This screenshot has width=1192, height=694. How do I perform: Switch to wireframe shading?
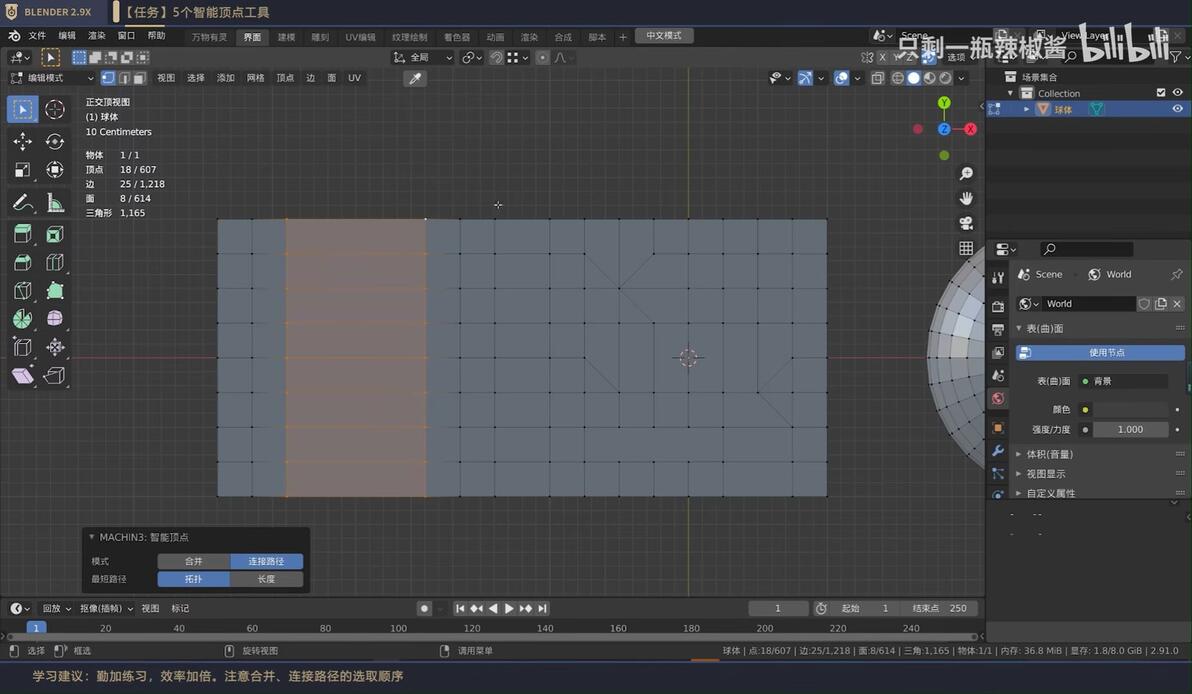897,78
